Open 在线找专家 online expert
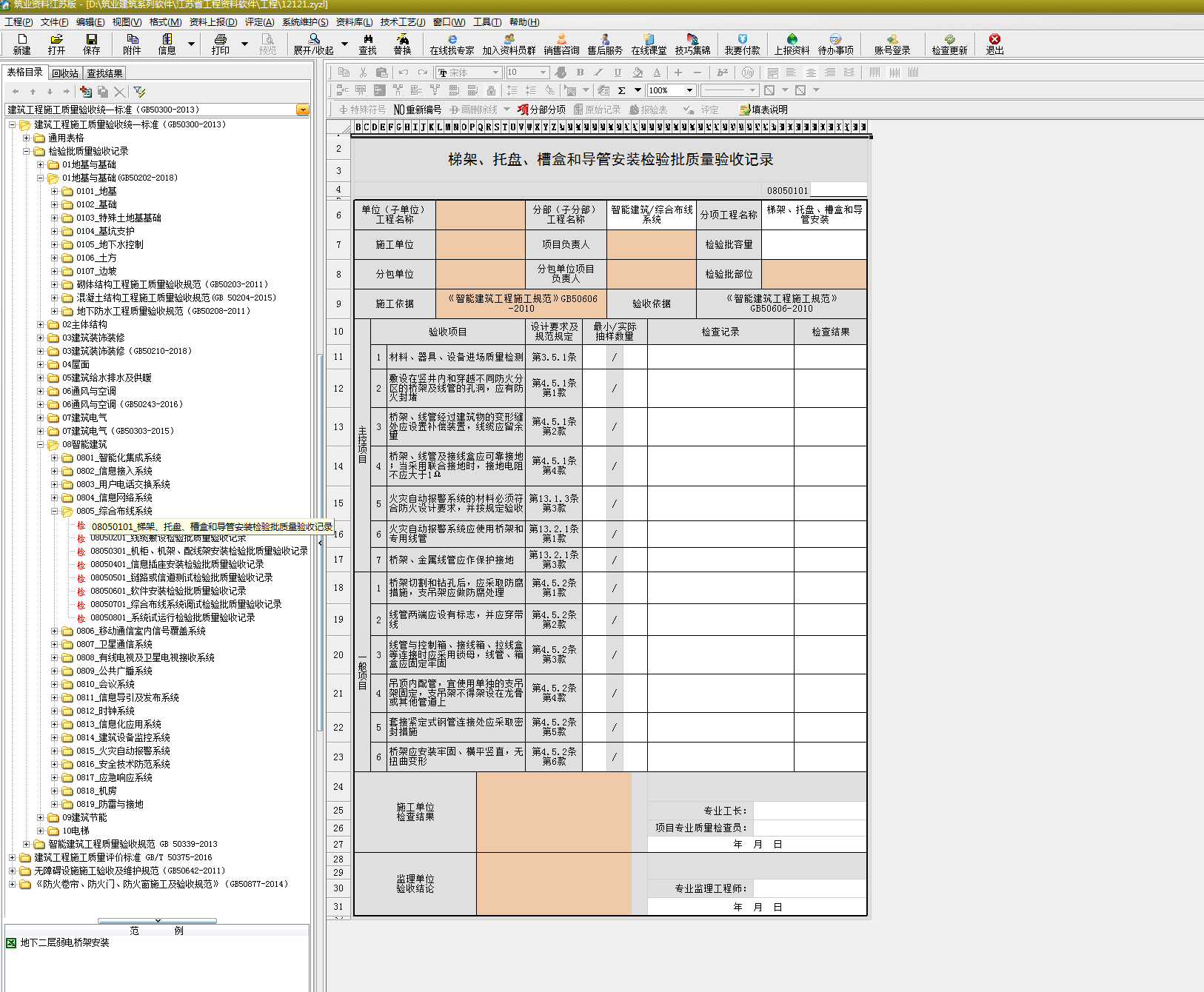 click(452, 44)
